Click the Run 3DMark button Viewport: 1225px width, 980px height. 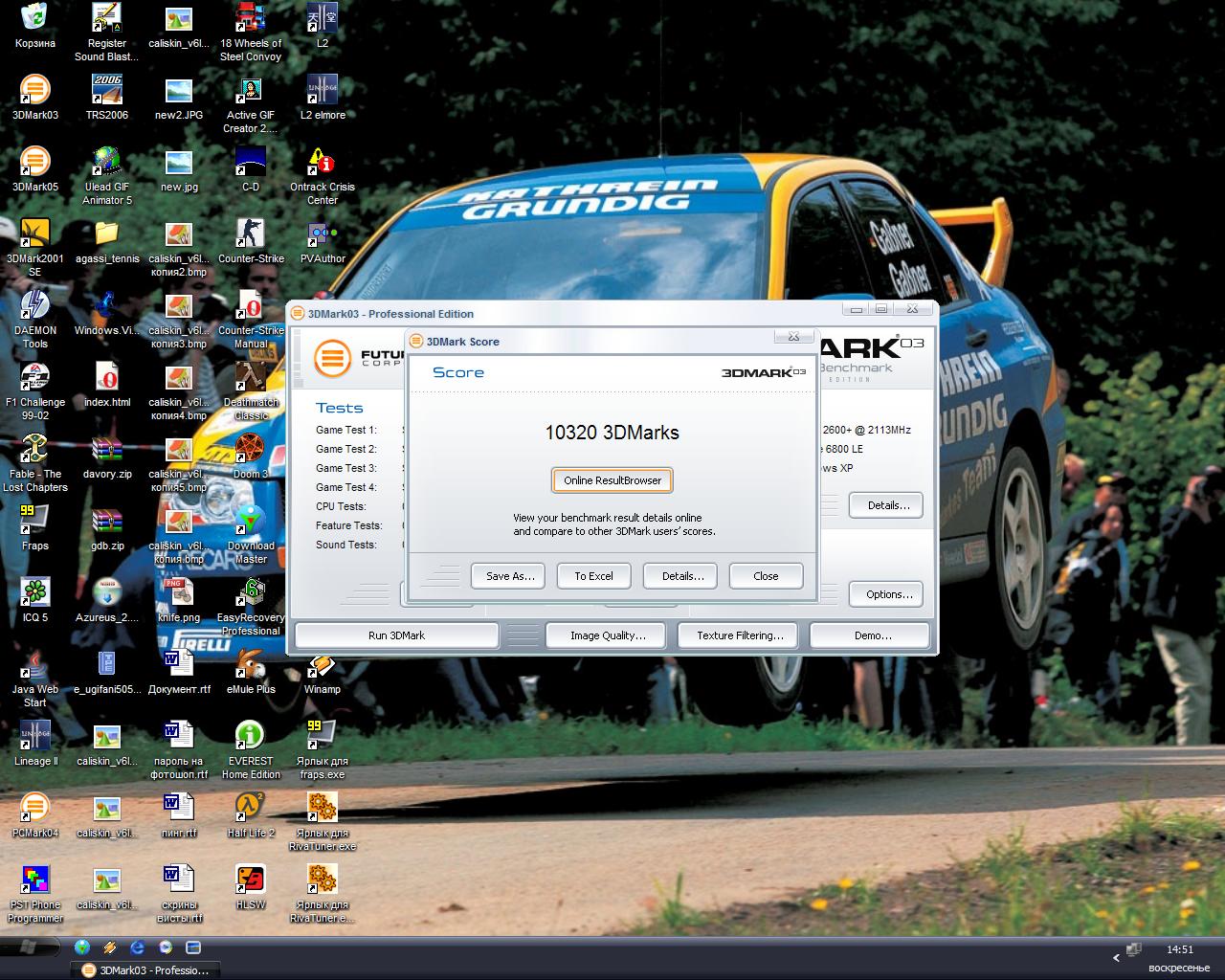(x=396, y=635)
